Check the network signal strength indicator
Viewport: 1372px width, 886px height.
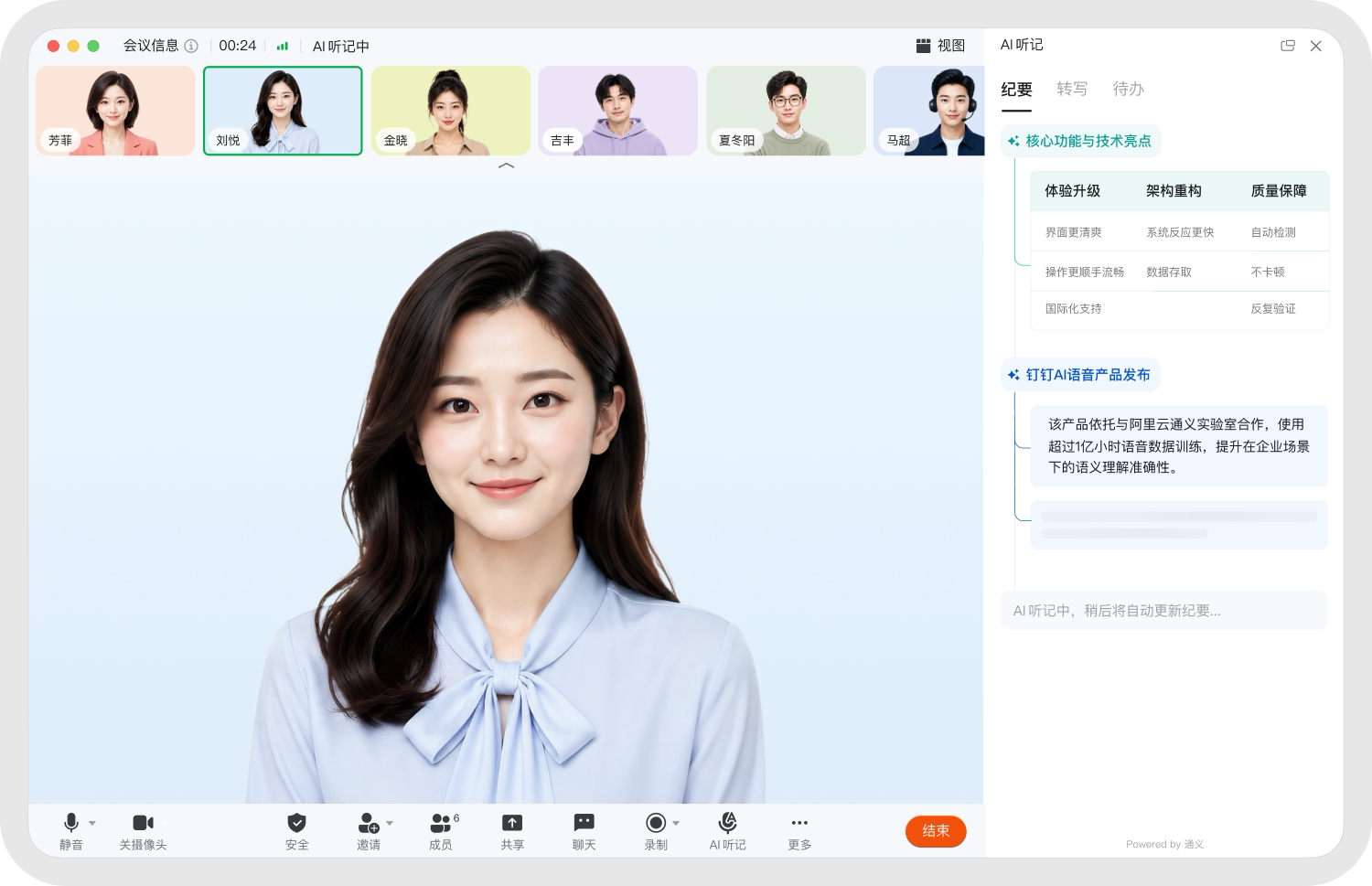coord(283,46)
